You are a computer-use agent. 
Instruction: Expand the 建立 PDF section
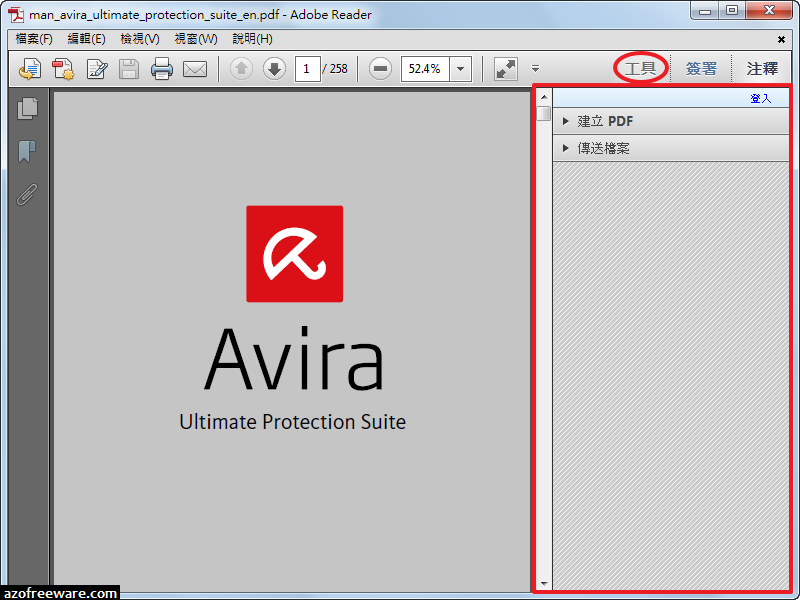coord(671,121)
